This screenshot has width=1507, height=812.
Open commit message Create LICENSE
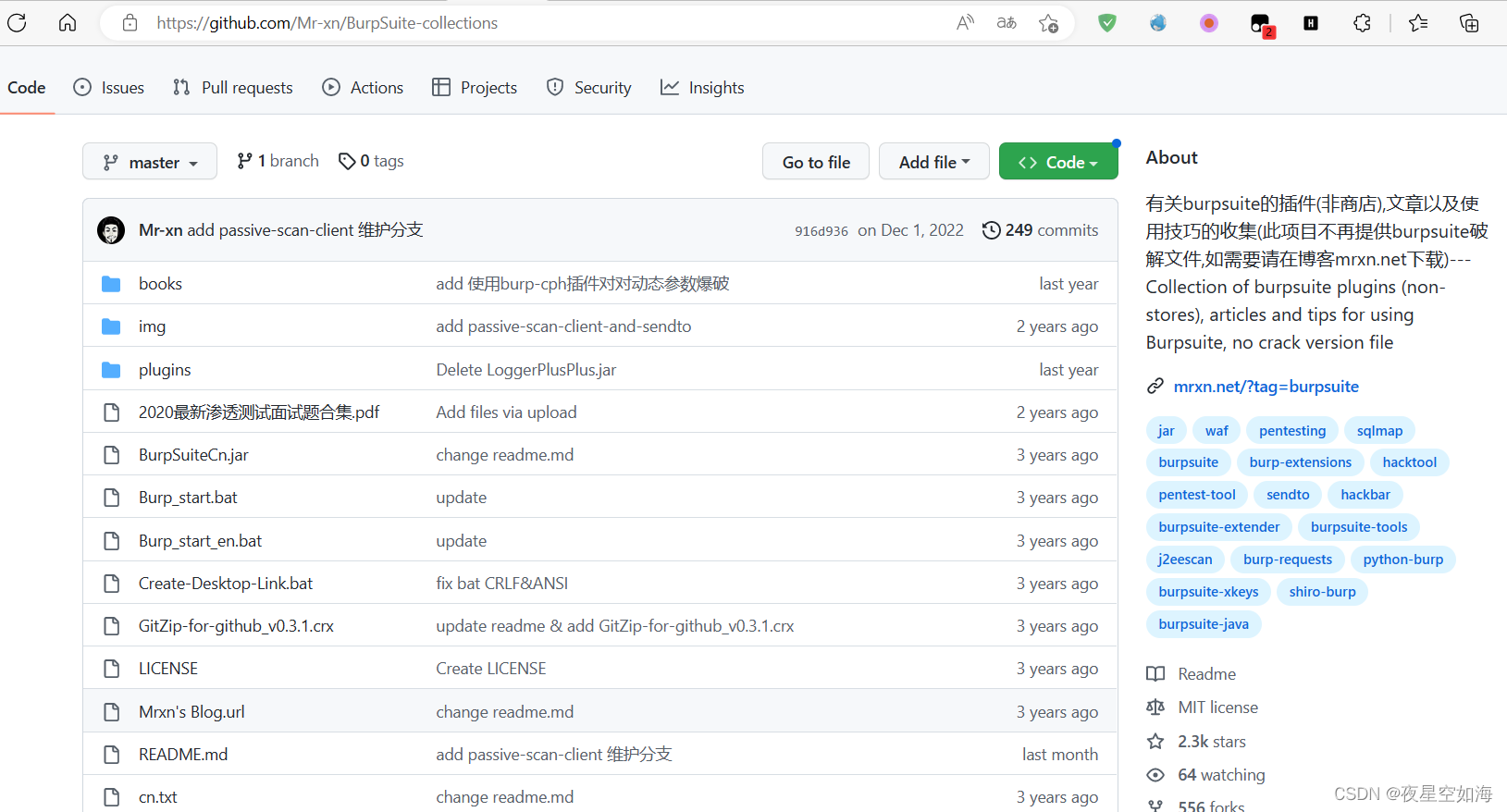tap(491, 669)
